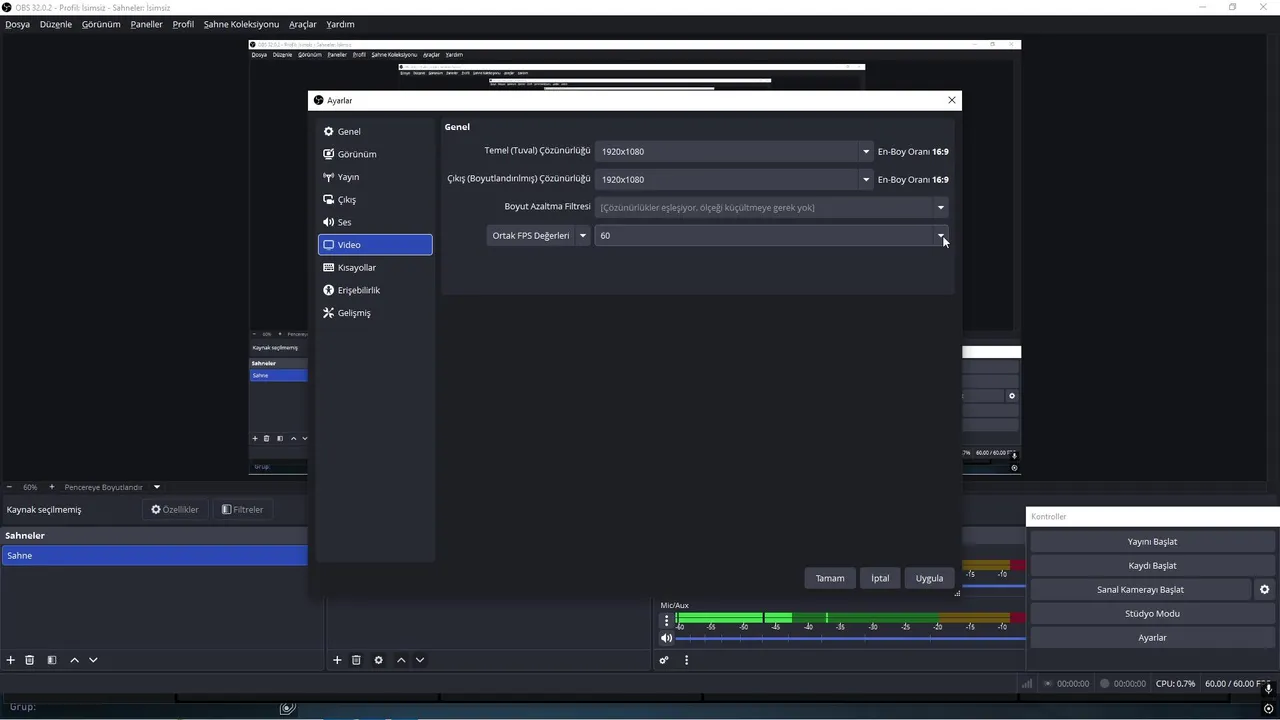Switch to Genel settings category
1280x720 pixels.
(375, 132)
